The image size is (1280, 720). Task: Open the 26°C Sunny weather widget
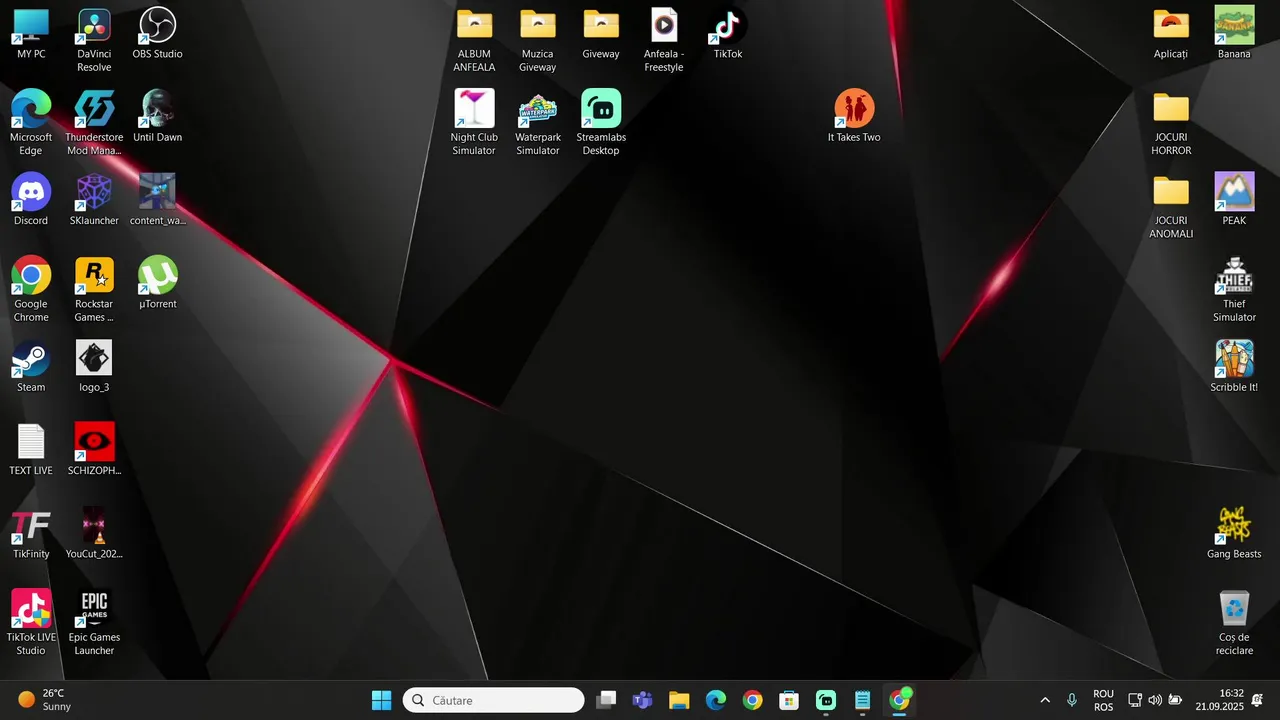tap(45, 700)
